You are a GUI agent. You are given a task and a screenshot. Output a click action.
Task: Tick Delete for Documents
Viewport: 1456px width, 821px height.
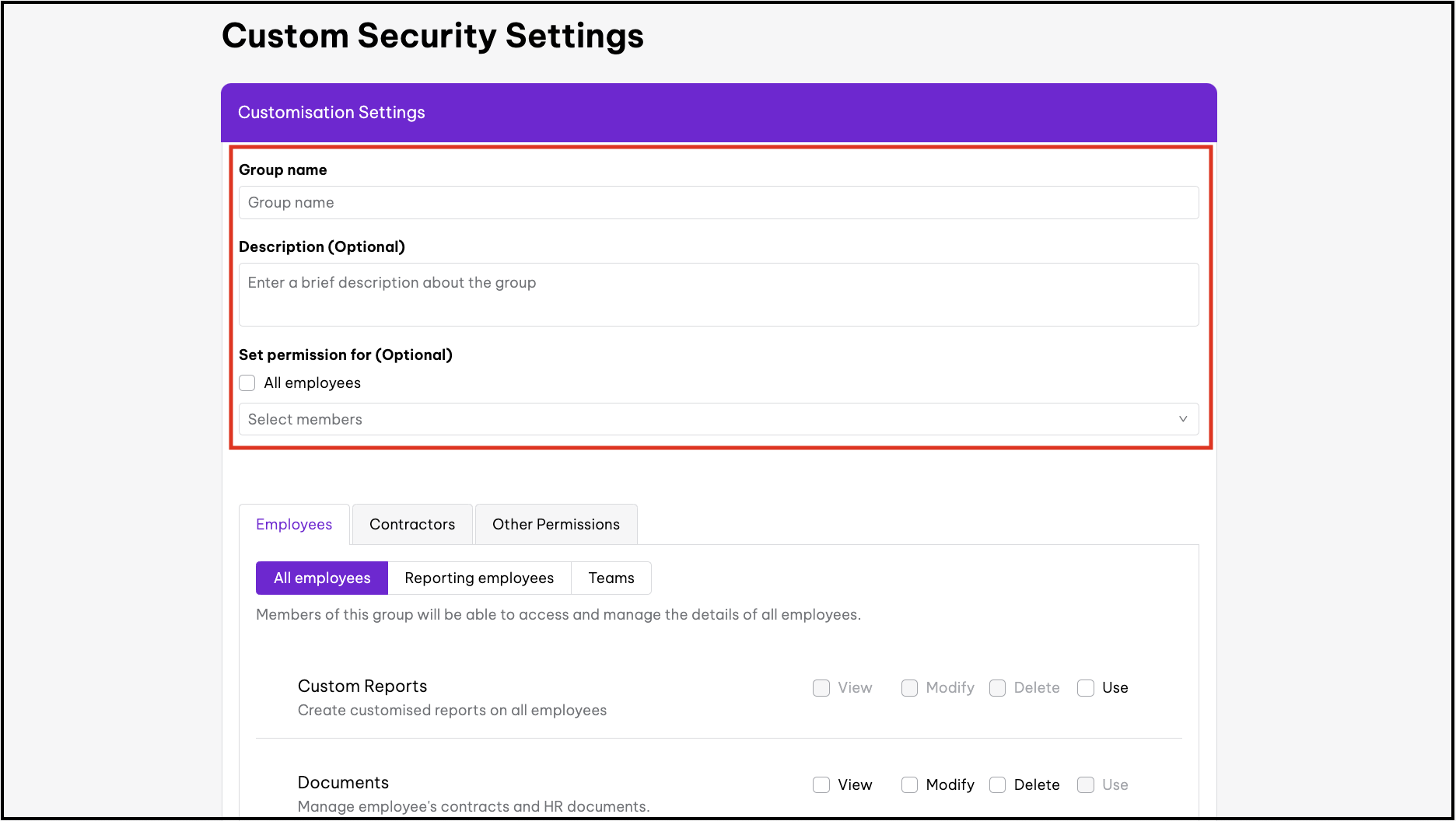[997, 785]
